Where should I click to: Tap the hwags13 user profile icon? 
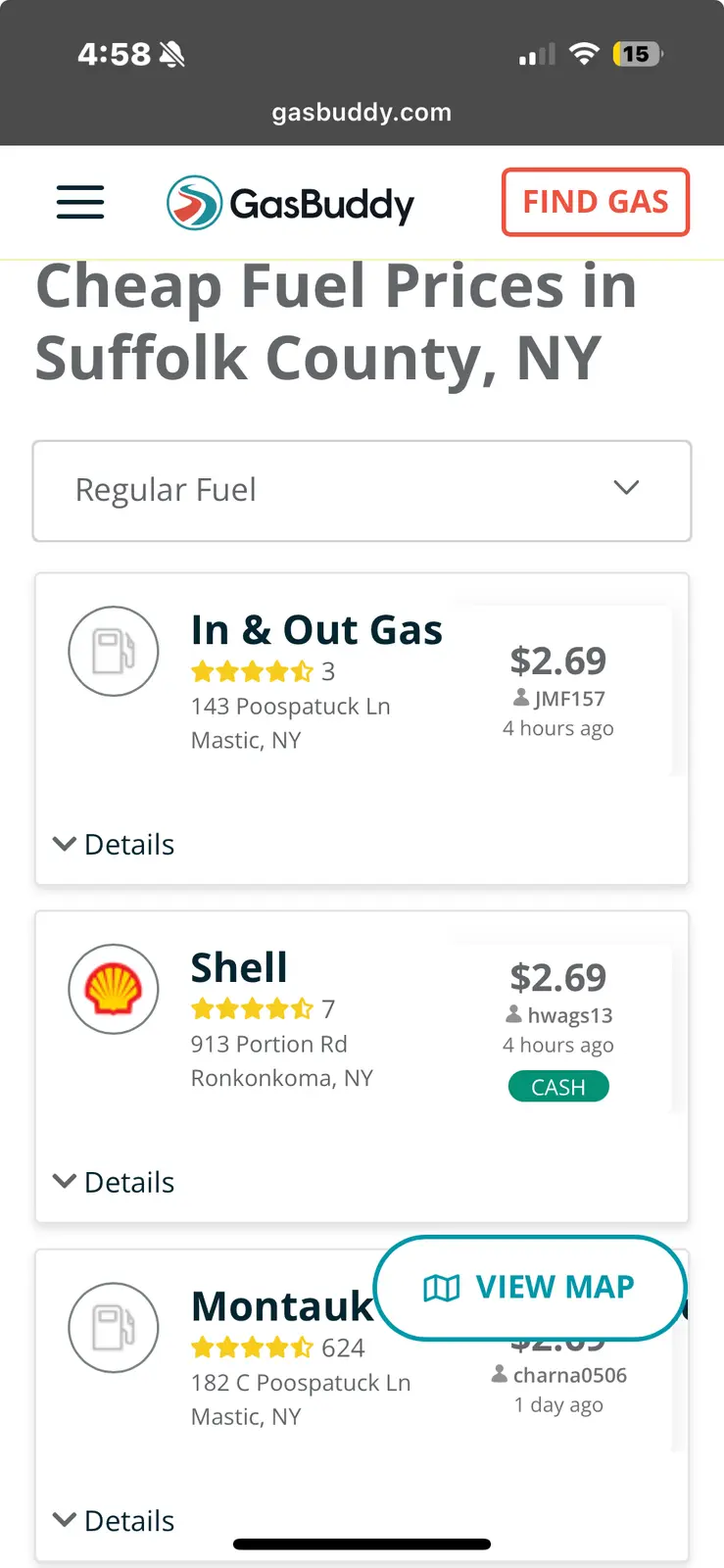(514, 1014)
